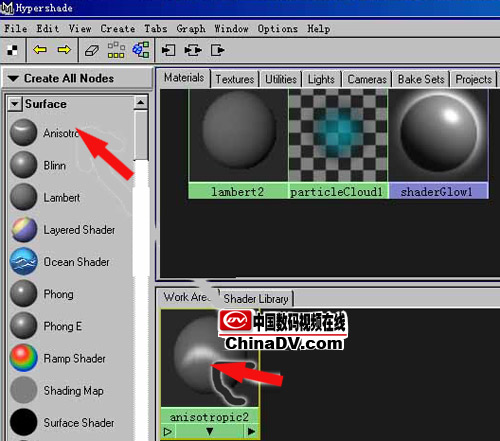
Task: Click graph materials on selected objects icon
Action: (x=141, y=50)
